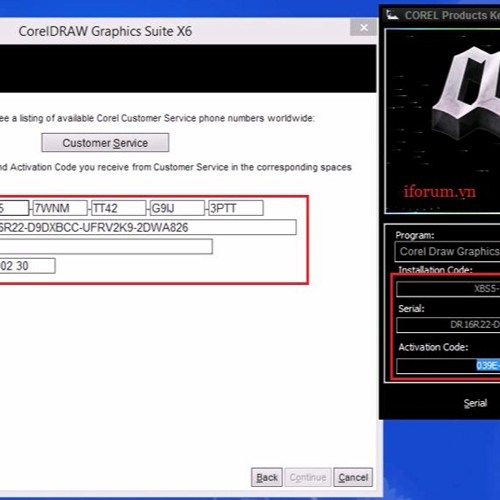Click the empty activation code field
The height and width of the screenshot is (500, 500).
pos(106,247)
